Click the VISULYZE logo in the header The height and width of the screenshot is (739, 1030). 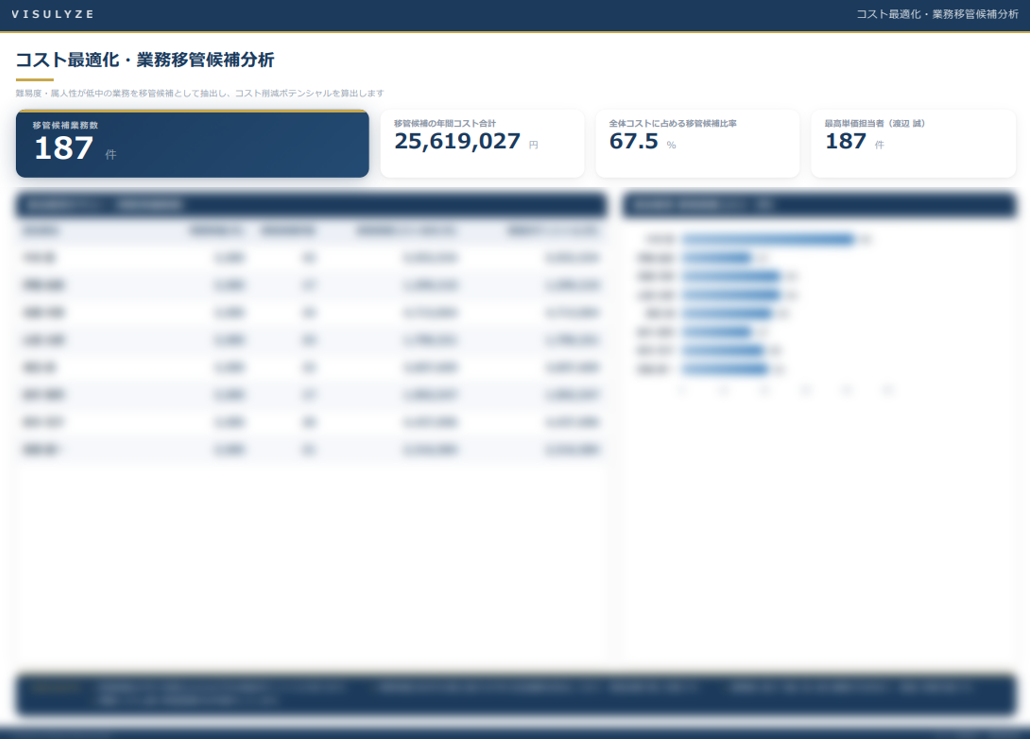click(x=53, y=14)
